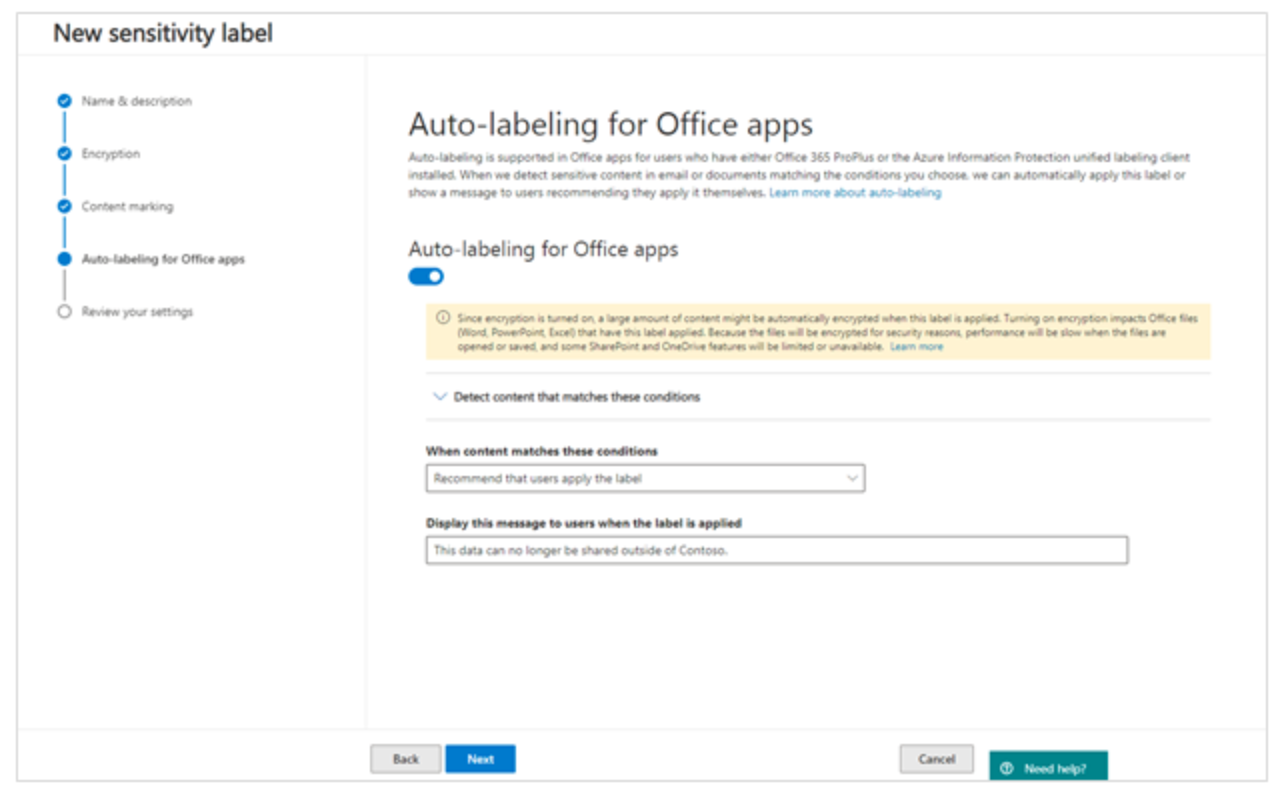Screen dimensions: 1280x792
Task: Open Learn more about auto-labeling link
Action: 855,193
